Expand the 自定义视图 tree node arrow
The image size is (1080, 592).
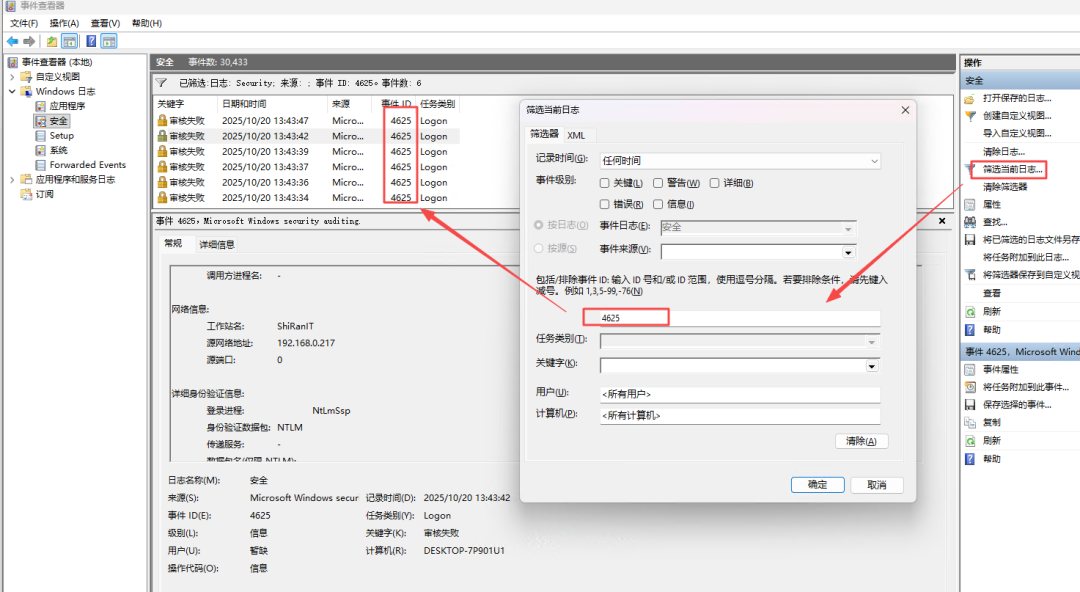[x=12, y=76]
